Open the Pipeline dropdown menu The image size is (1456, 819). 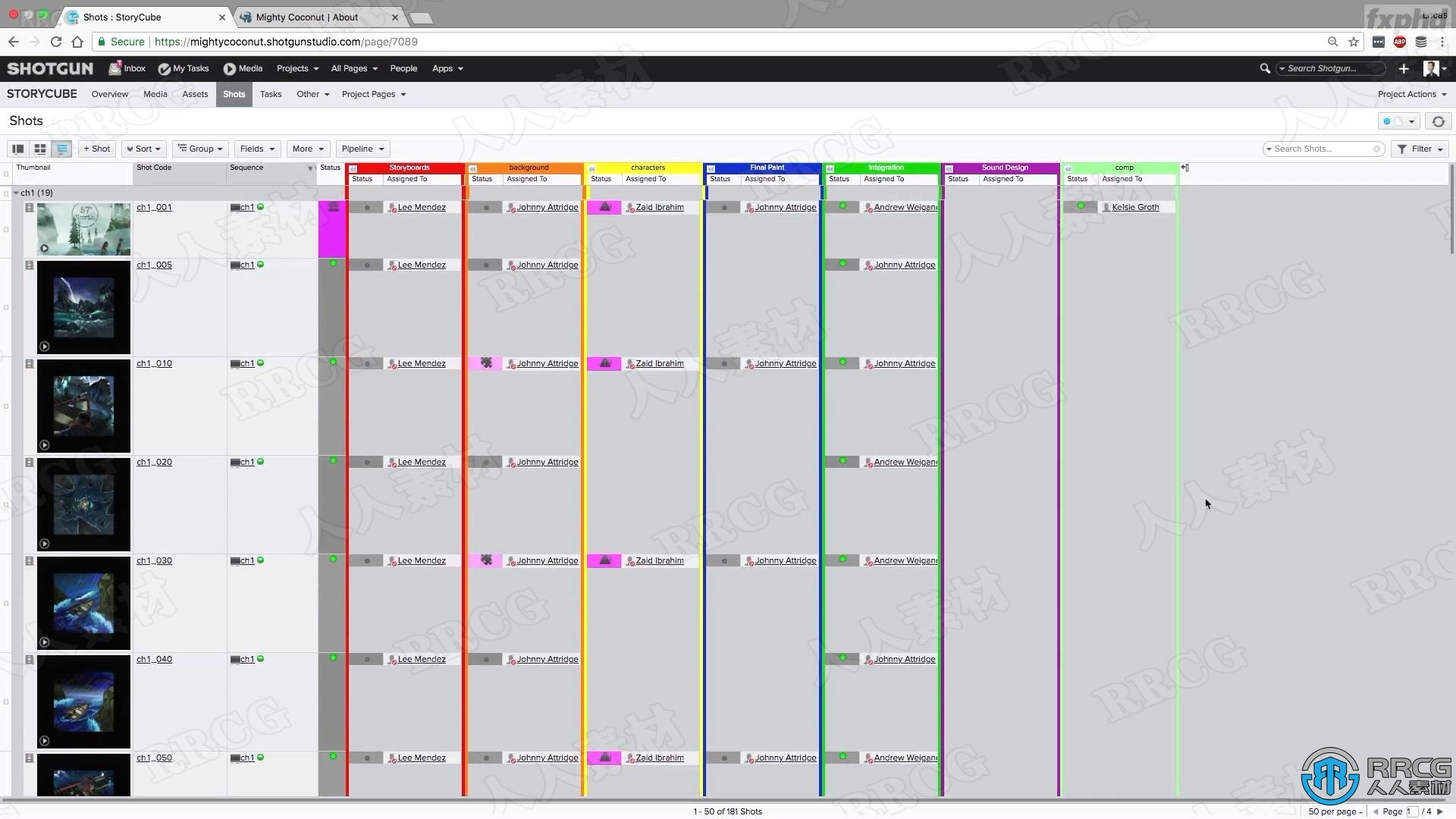361,148
